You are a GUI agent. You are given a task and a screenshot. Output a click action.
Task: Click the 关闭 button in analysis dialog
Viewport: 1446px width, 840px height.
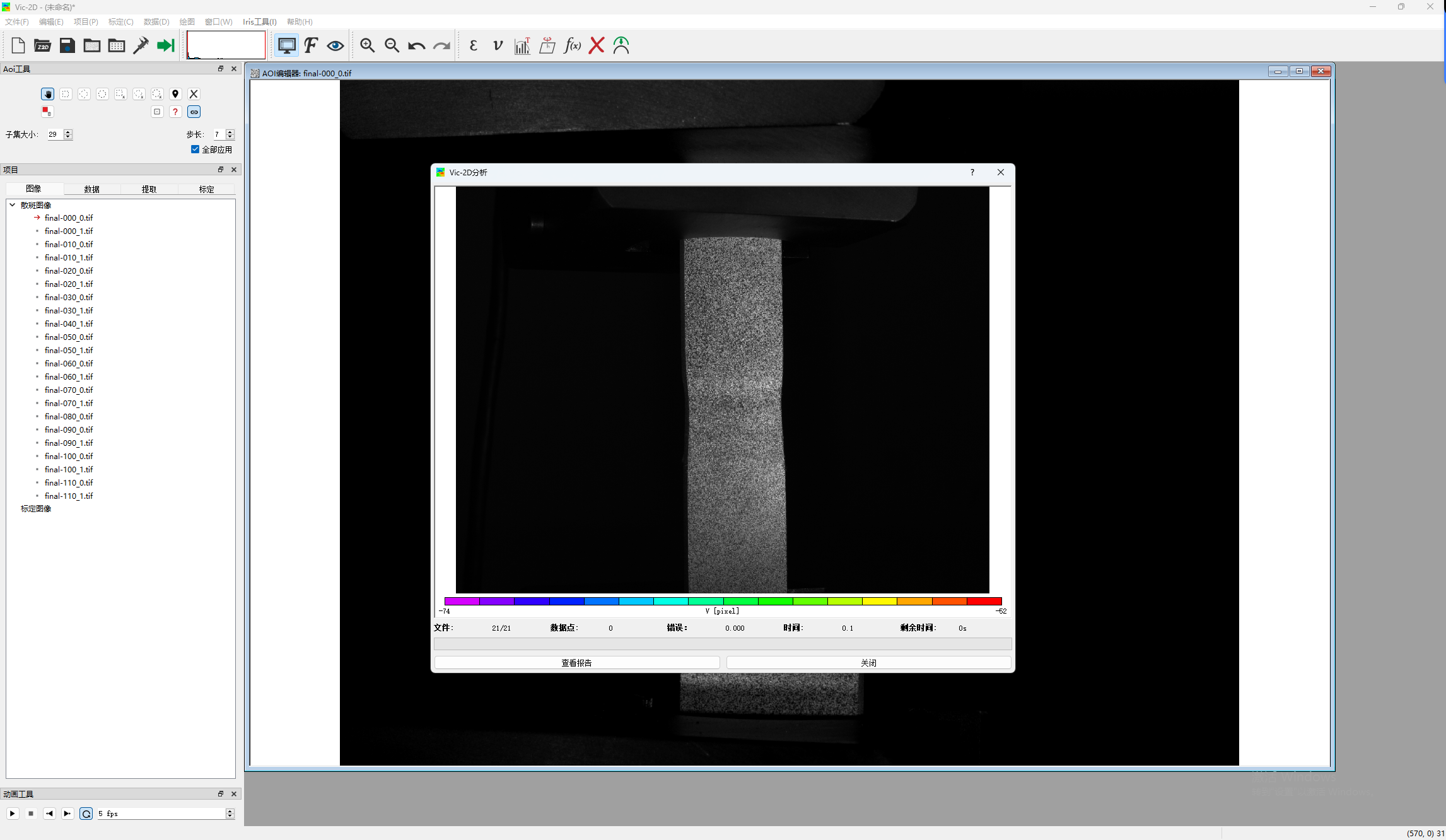click(868, 663)
